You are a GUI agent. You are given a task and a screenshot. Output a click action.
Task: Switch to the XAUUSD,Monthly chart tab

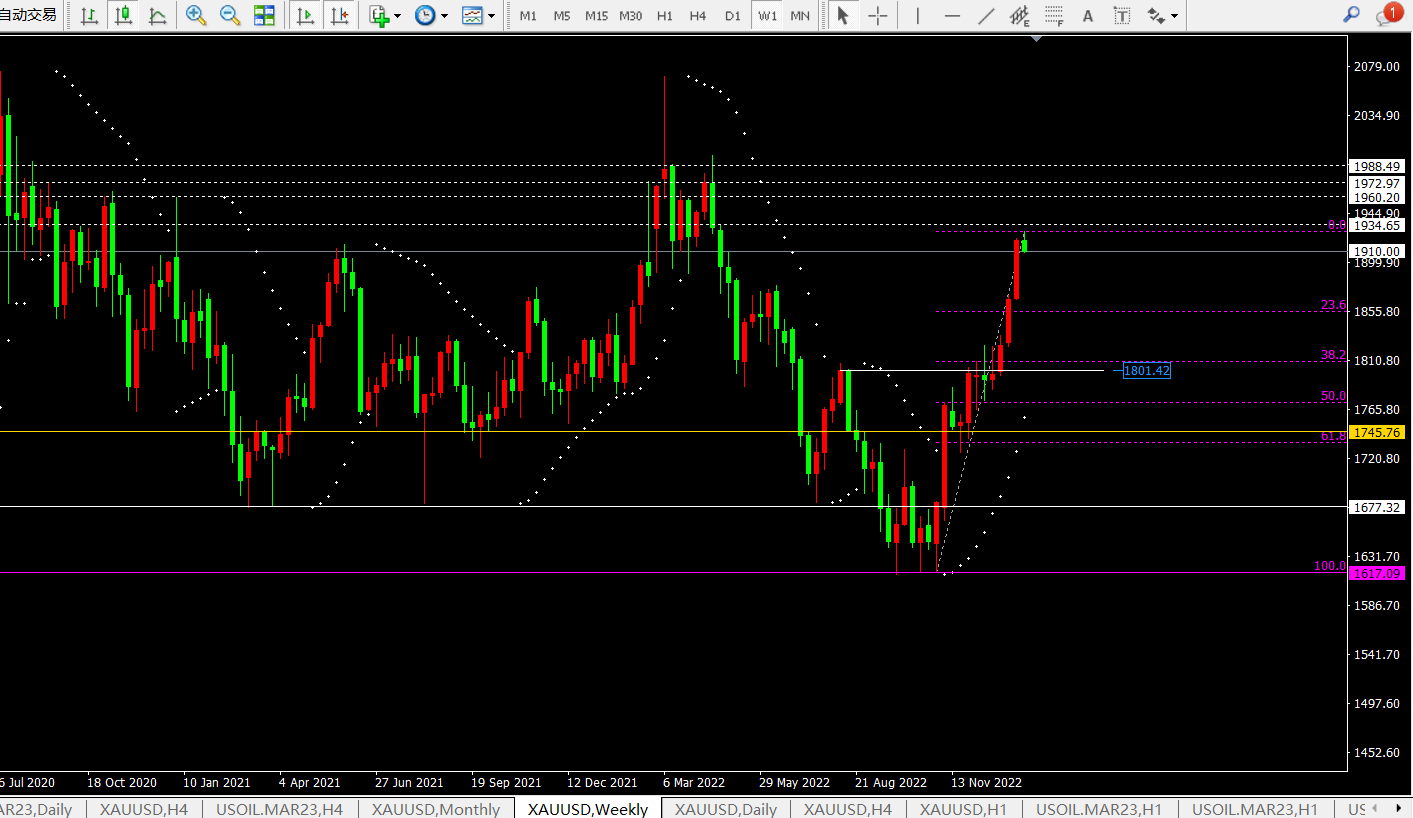pyautogui.click(x=435, y=809)
